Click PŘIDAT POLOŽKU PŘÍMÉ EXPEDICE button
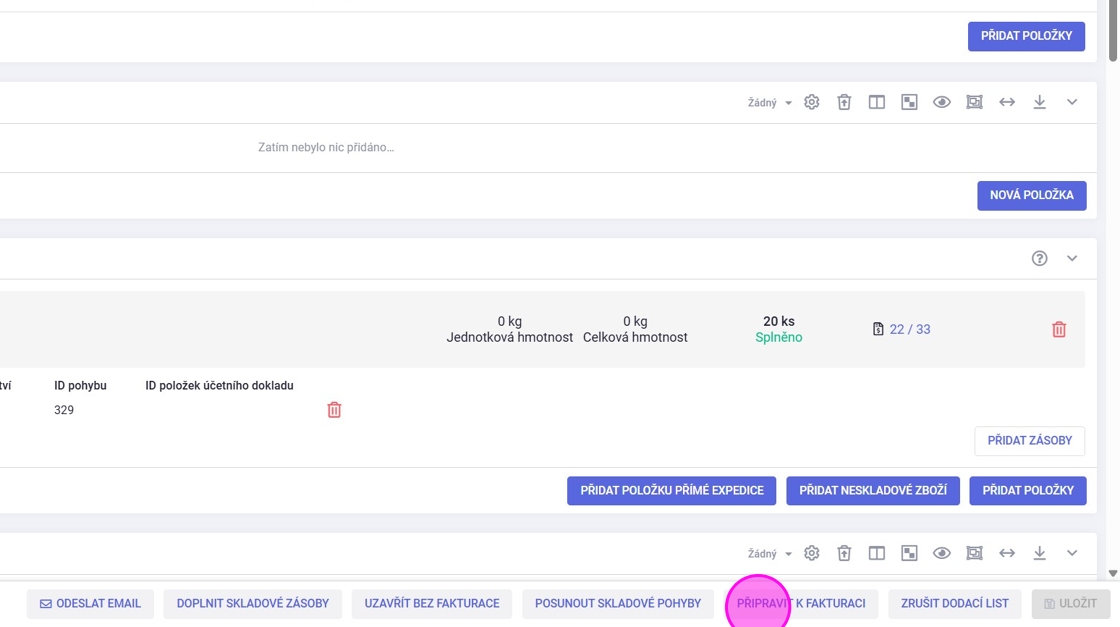The width and height of the screenshot is (1120, 627). point(671,491)
